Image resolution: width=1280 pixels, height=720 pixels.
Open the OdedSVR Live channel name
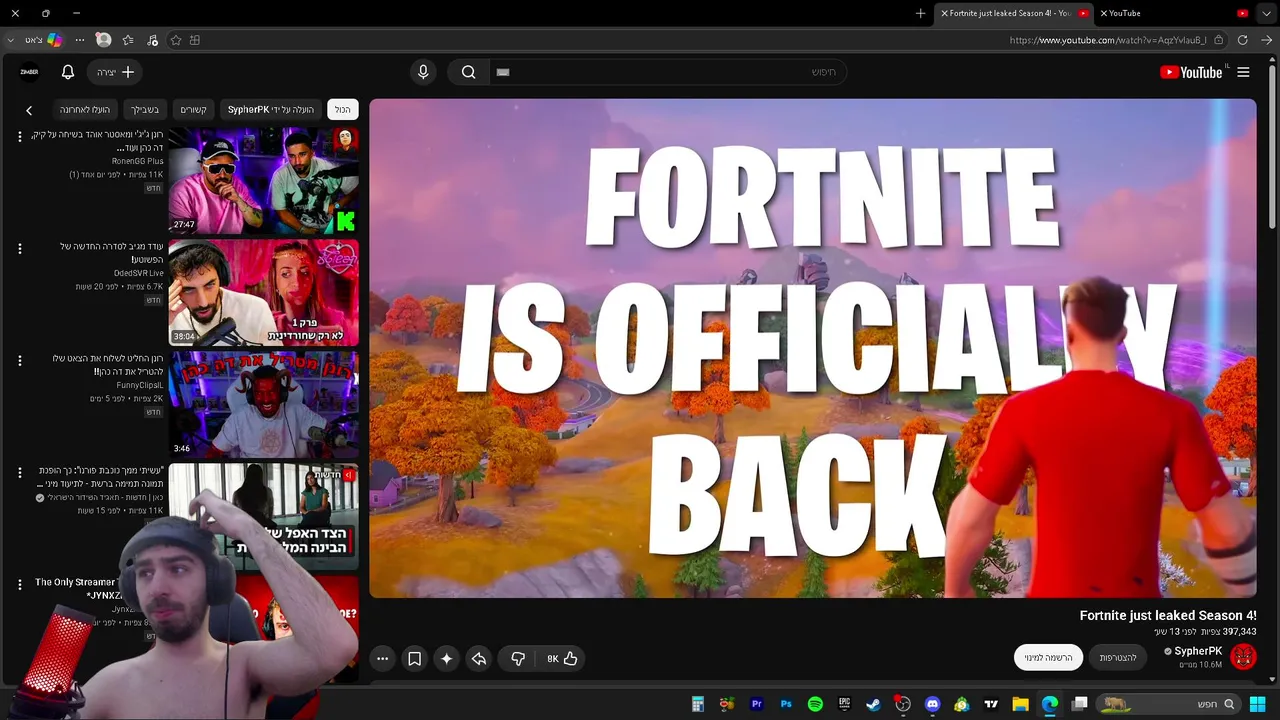click(x=138, y=273)
